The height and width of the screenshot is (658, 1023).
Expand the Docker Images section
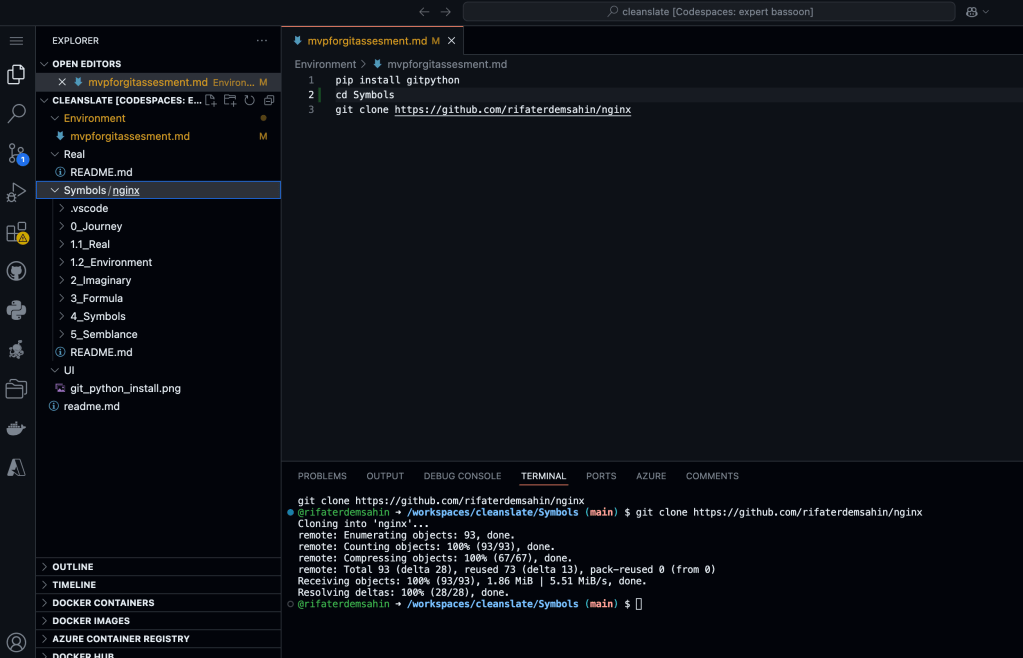tap(159, 621)
